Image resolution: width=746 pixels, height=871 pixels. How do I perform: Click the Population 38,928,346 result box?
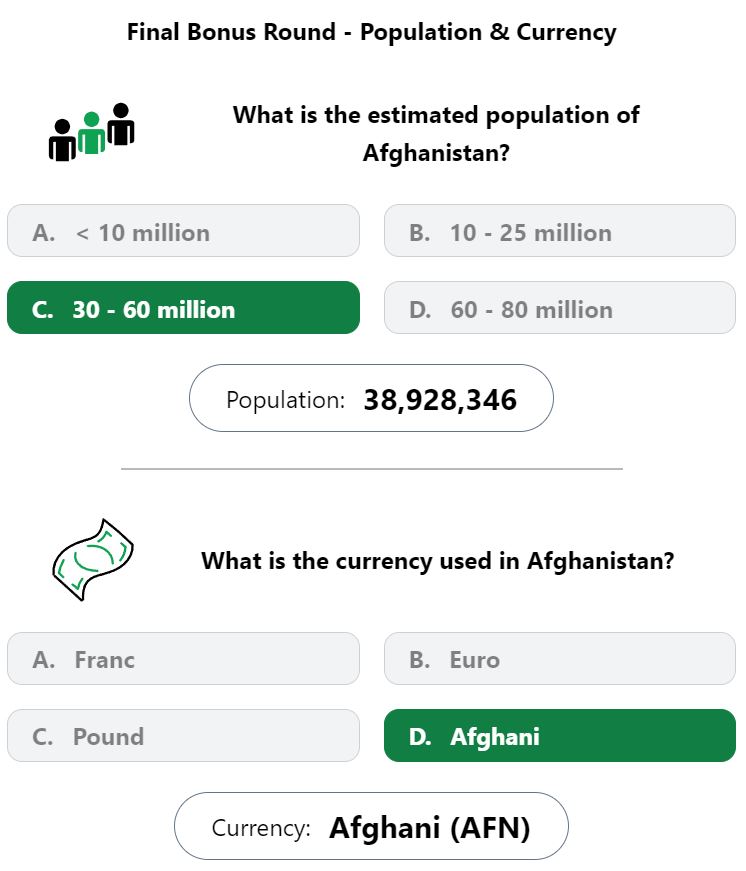pos(371,398)
